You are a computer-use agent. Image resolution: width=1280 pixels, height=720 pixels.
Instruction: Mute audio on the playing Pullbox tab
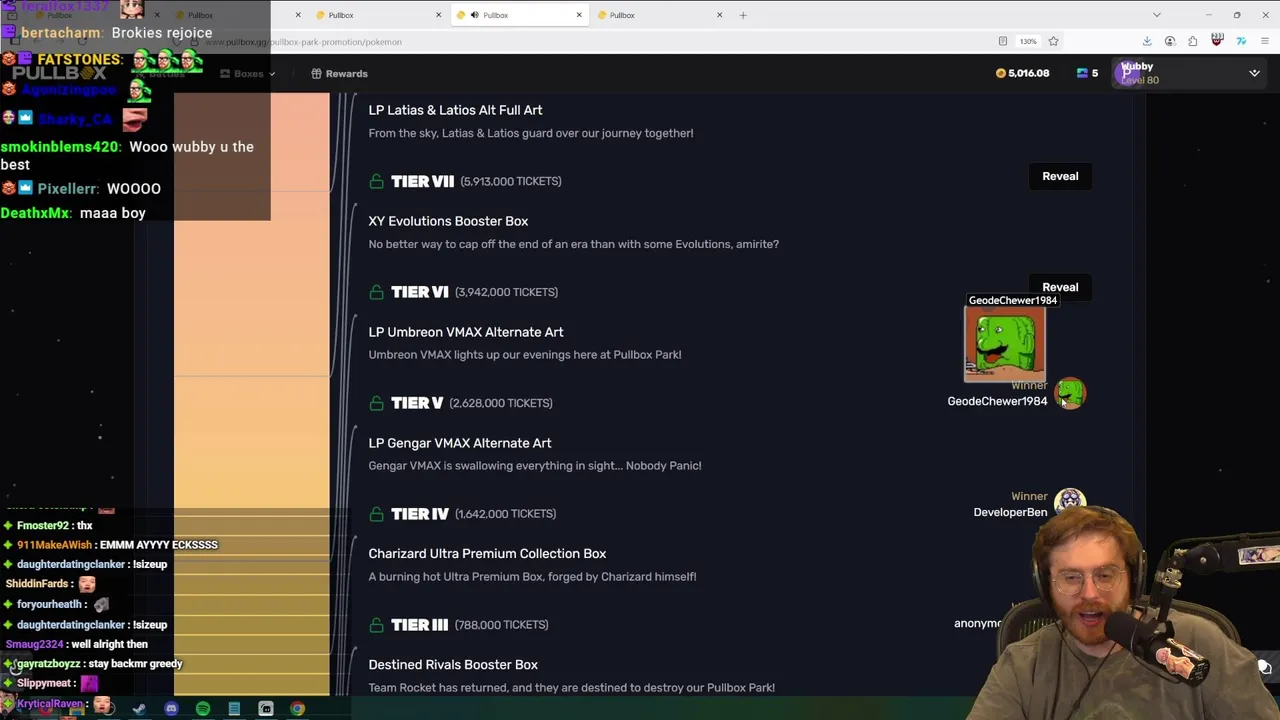474,15
